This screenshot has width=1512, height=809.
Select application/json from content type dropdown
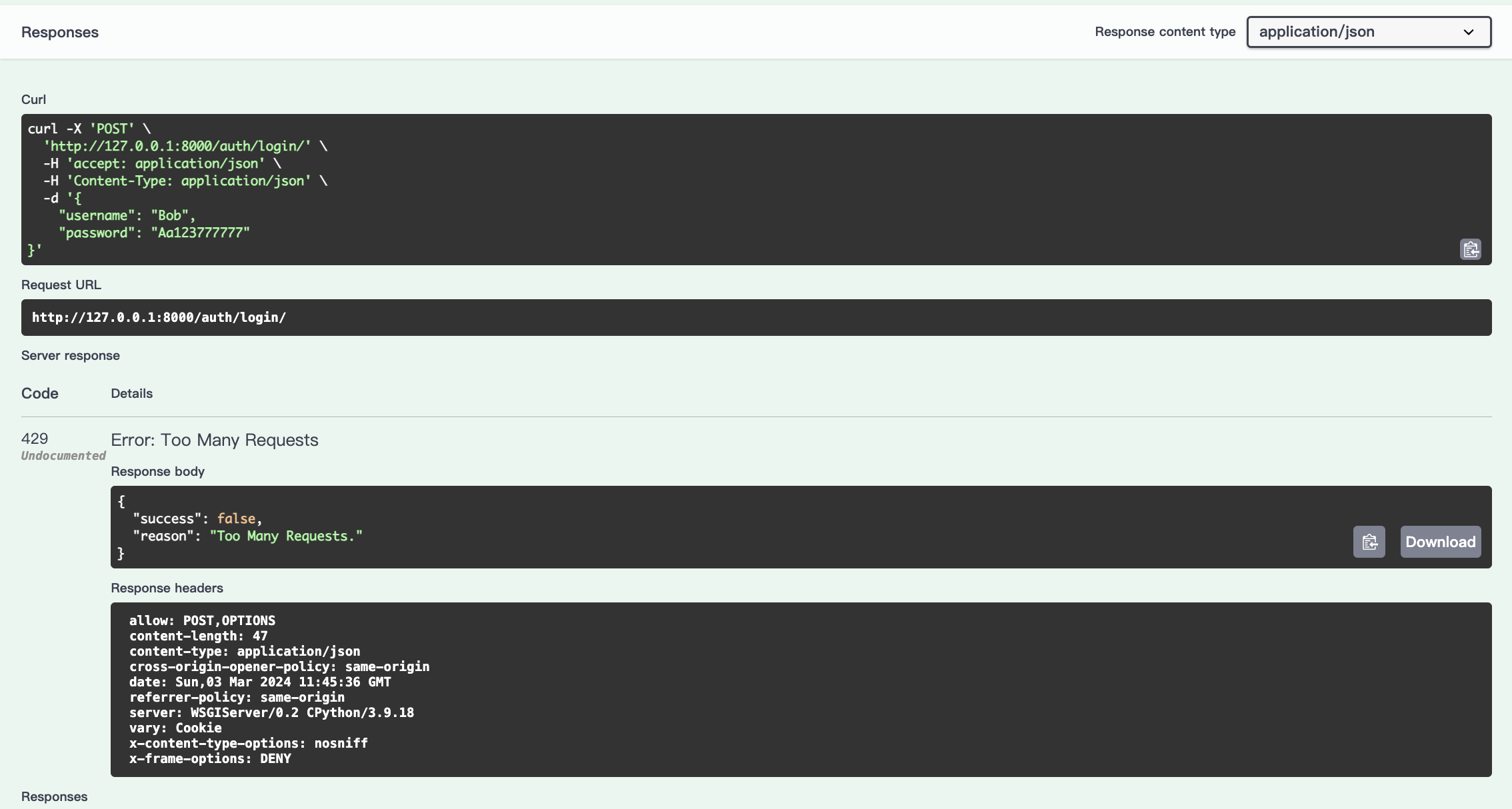click(x=1369, y=31)
